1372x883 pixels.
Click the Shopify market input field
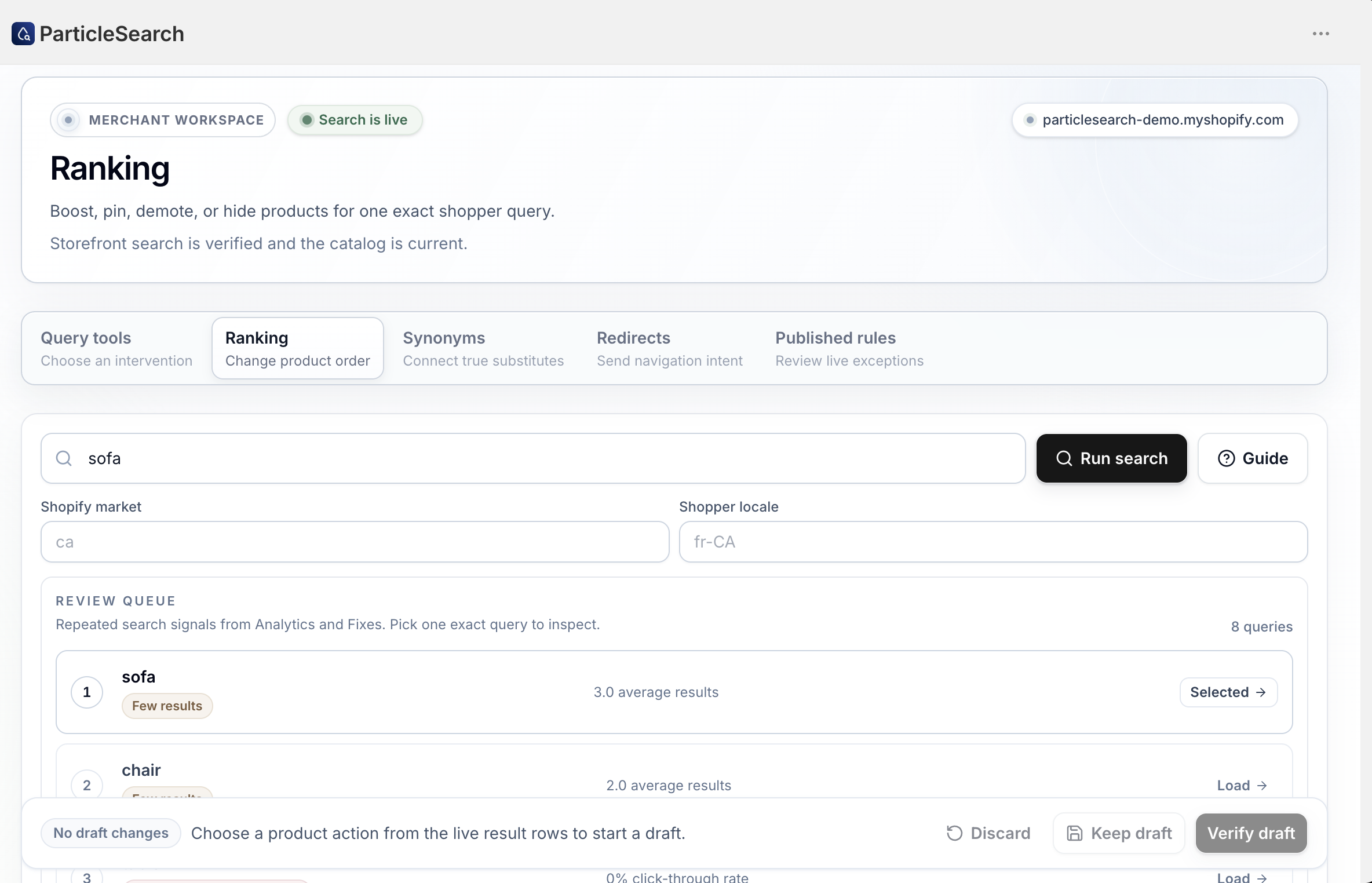tap(355, 542)
